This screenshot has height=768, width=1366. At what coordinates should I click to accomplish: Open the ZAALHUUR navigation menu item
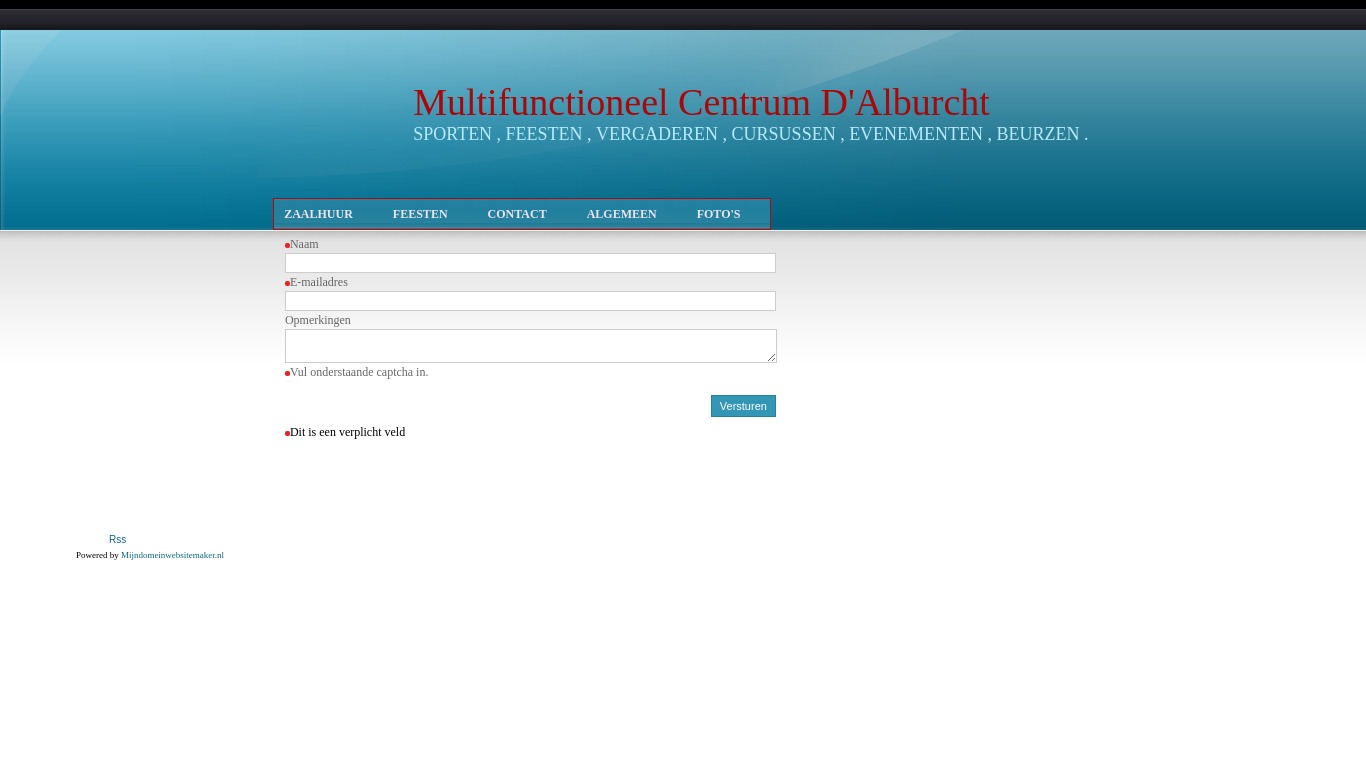pos(318,213)
